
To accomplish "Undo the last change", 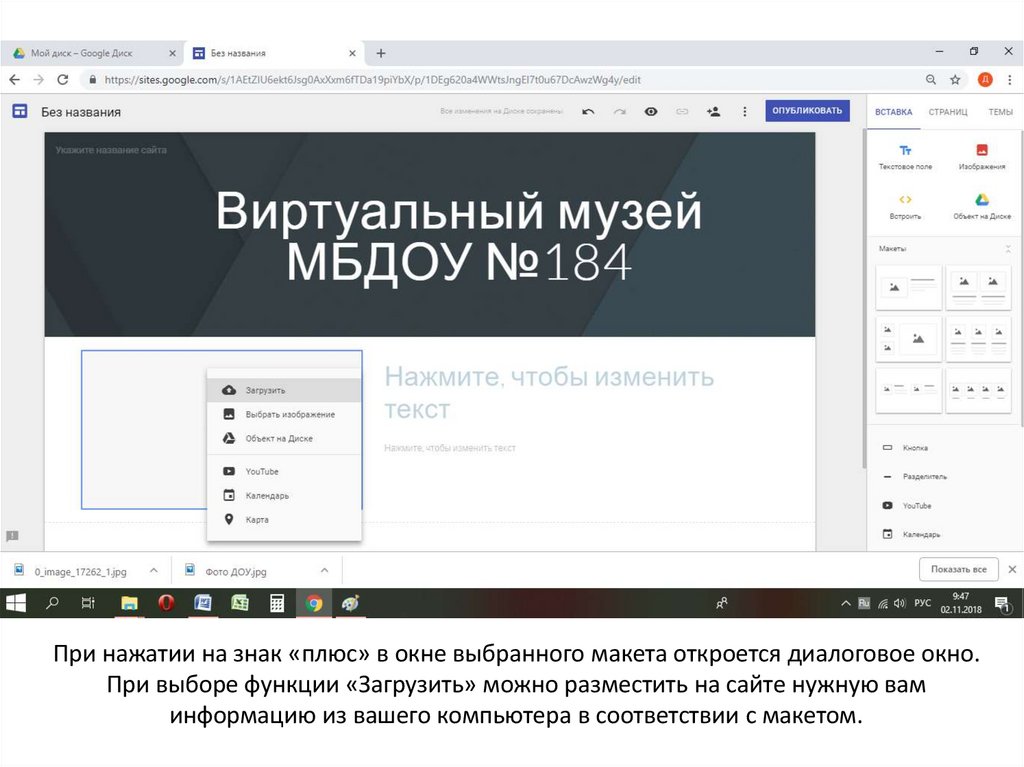I will [588, 112].
